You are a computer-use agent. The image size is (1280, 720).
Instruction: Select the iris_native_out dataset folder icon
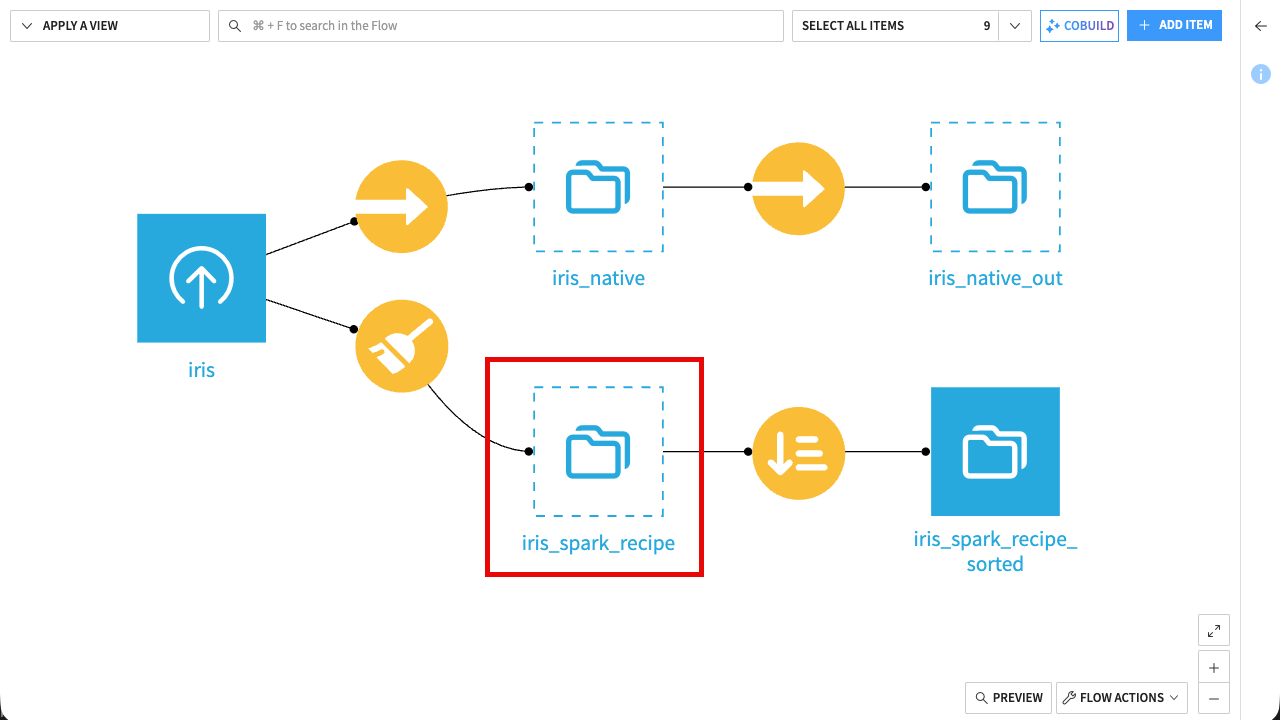(x=995, y=187)
